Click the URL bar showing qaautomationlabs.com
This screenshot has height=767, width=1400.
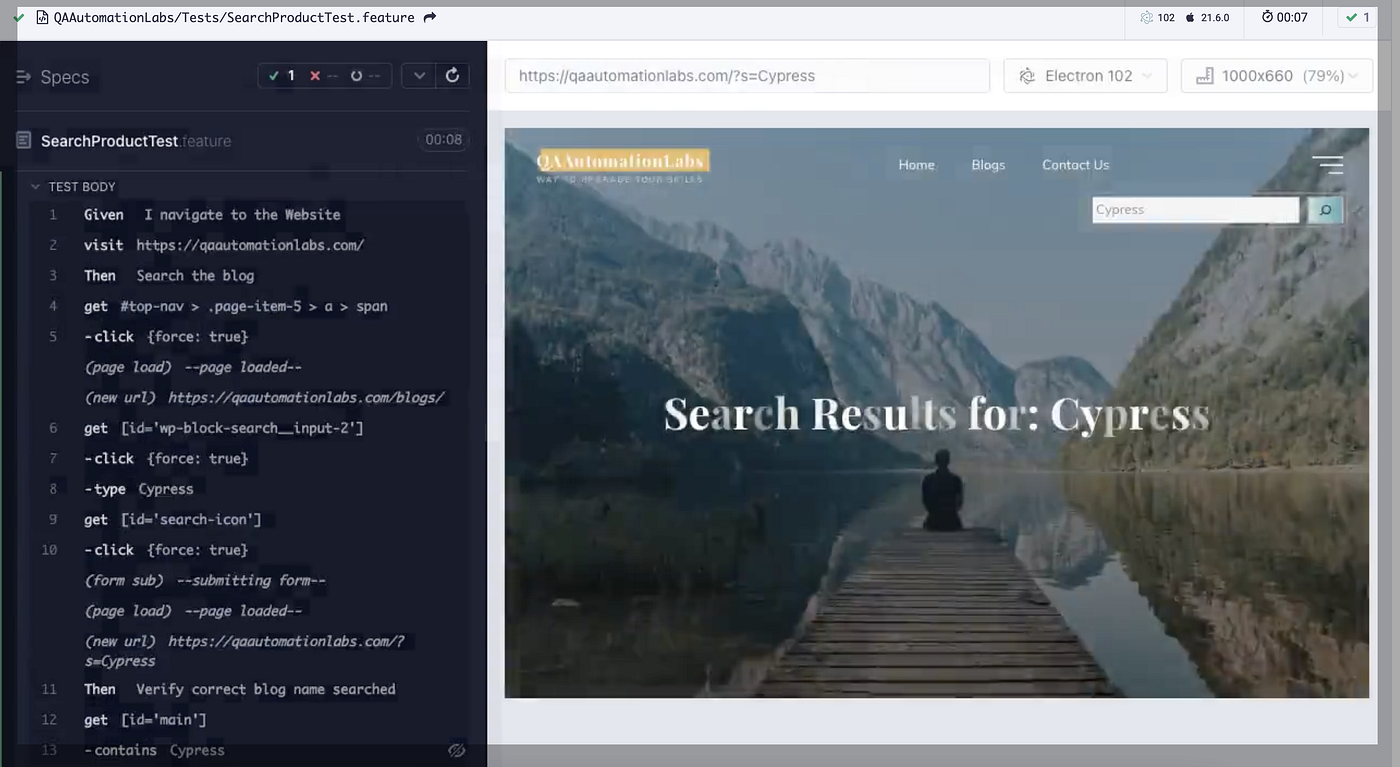click(x=747, y=76)
